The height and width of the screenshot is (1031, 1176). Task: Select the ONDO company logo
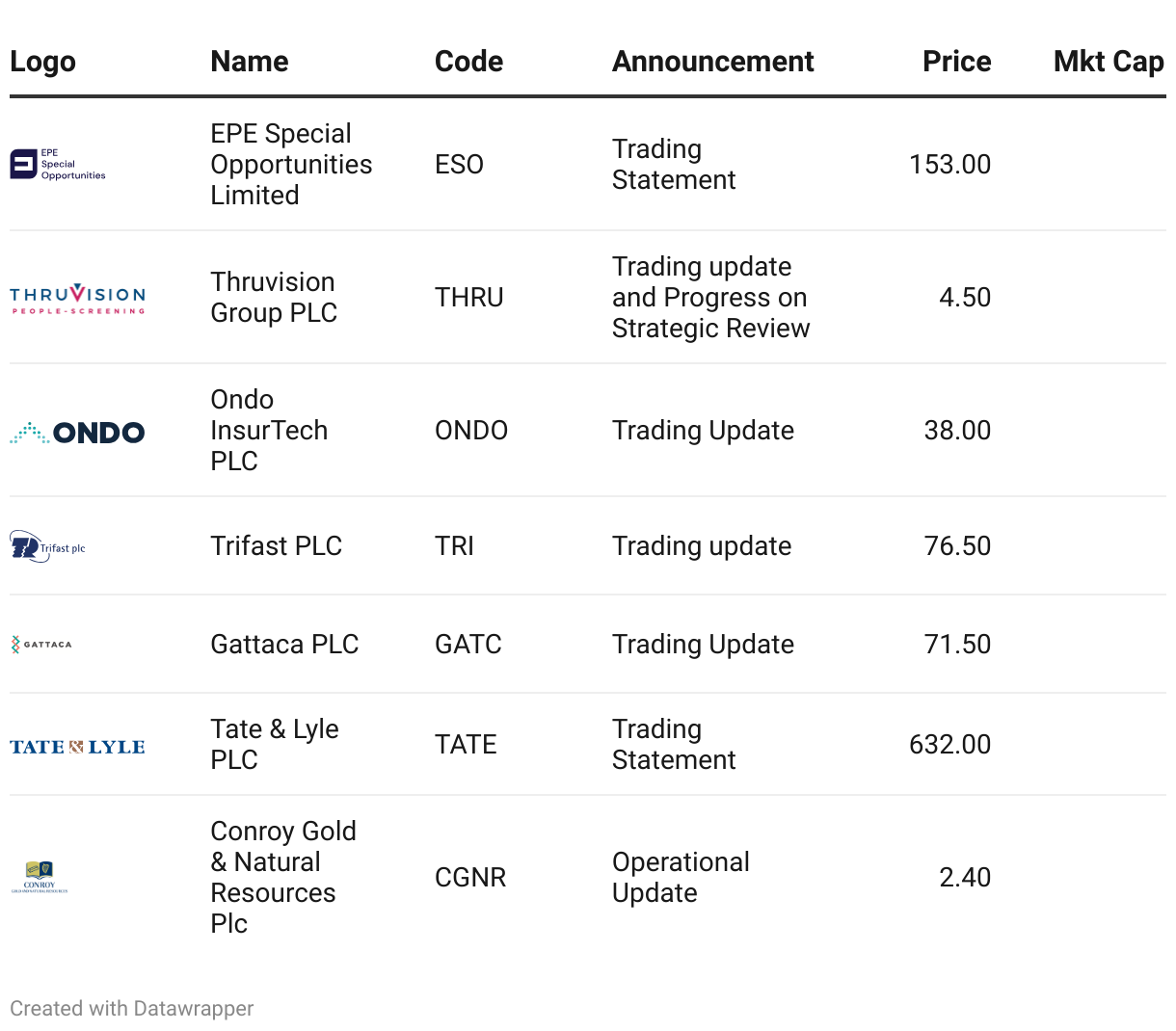point(77,433)
